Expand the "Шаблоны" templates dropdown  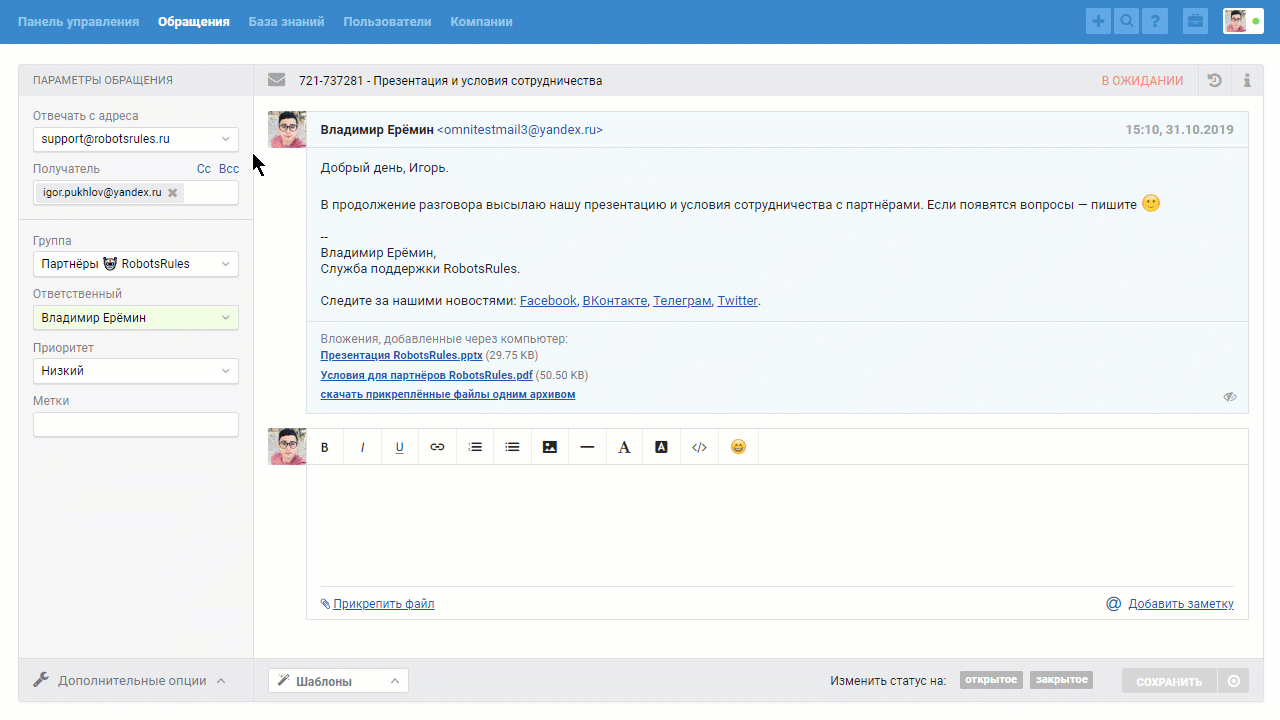[x=338, y=681]
